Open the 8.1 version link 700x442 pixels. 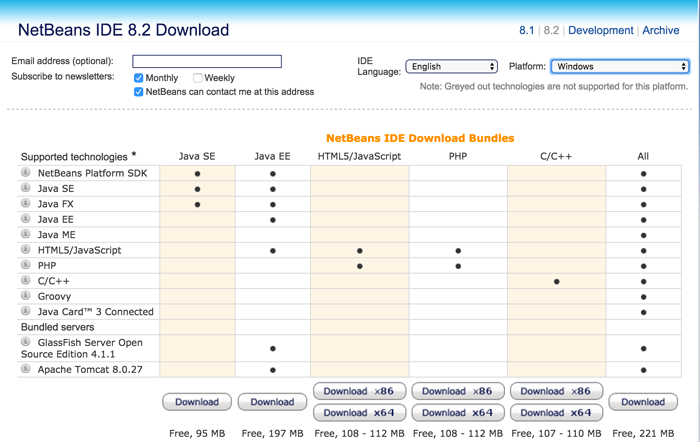coord(526,30)
